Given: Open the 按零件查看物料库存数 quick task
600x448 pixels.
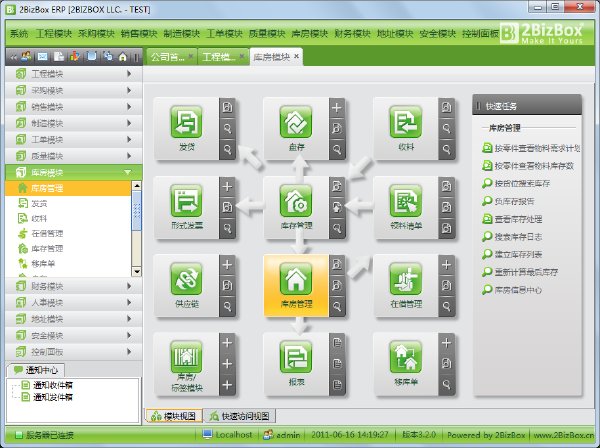Looking at the screenshot, I should tap(528, 166).
